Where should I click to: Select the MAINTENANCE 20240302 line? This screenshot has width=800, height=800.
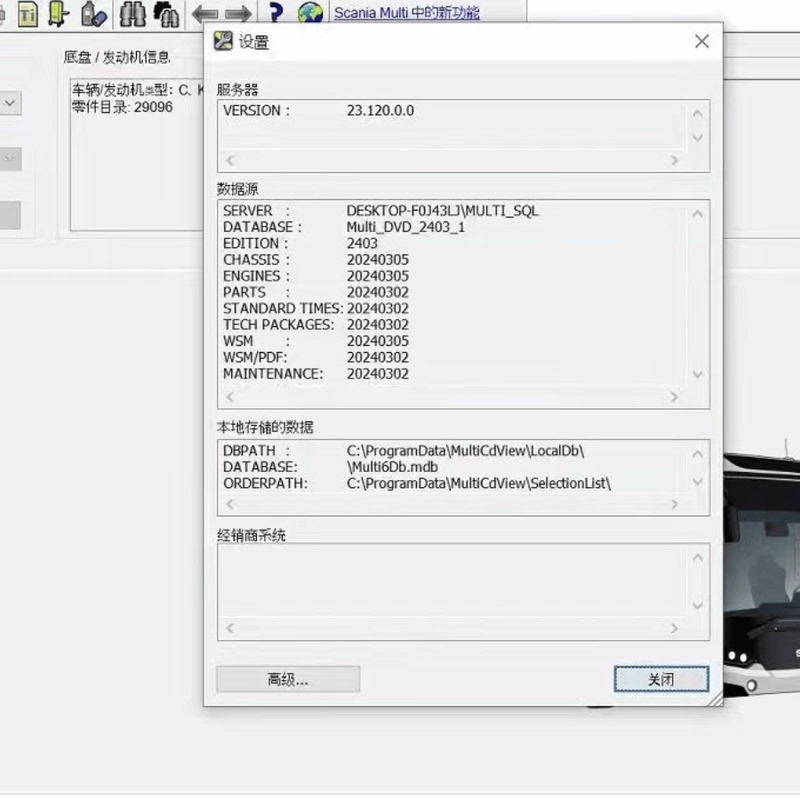pyautogui.click(x=316, y=374)
